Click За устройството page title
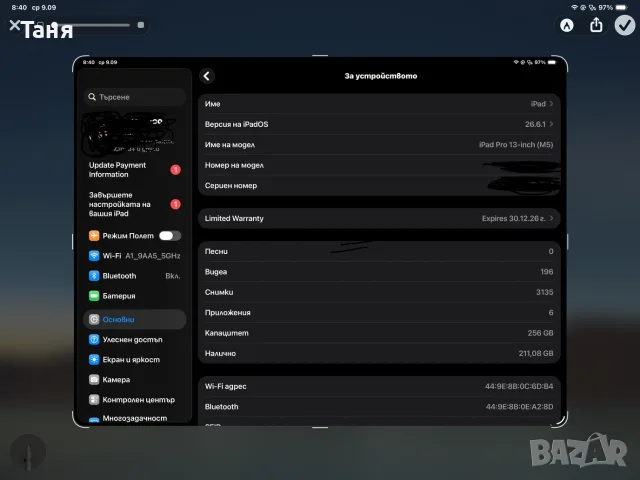 click(380, 76)
